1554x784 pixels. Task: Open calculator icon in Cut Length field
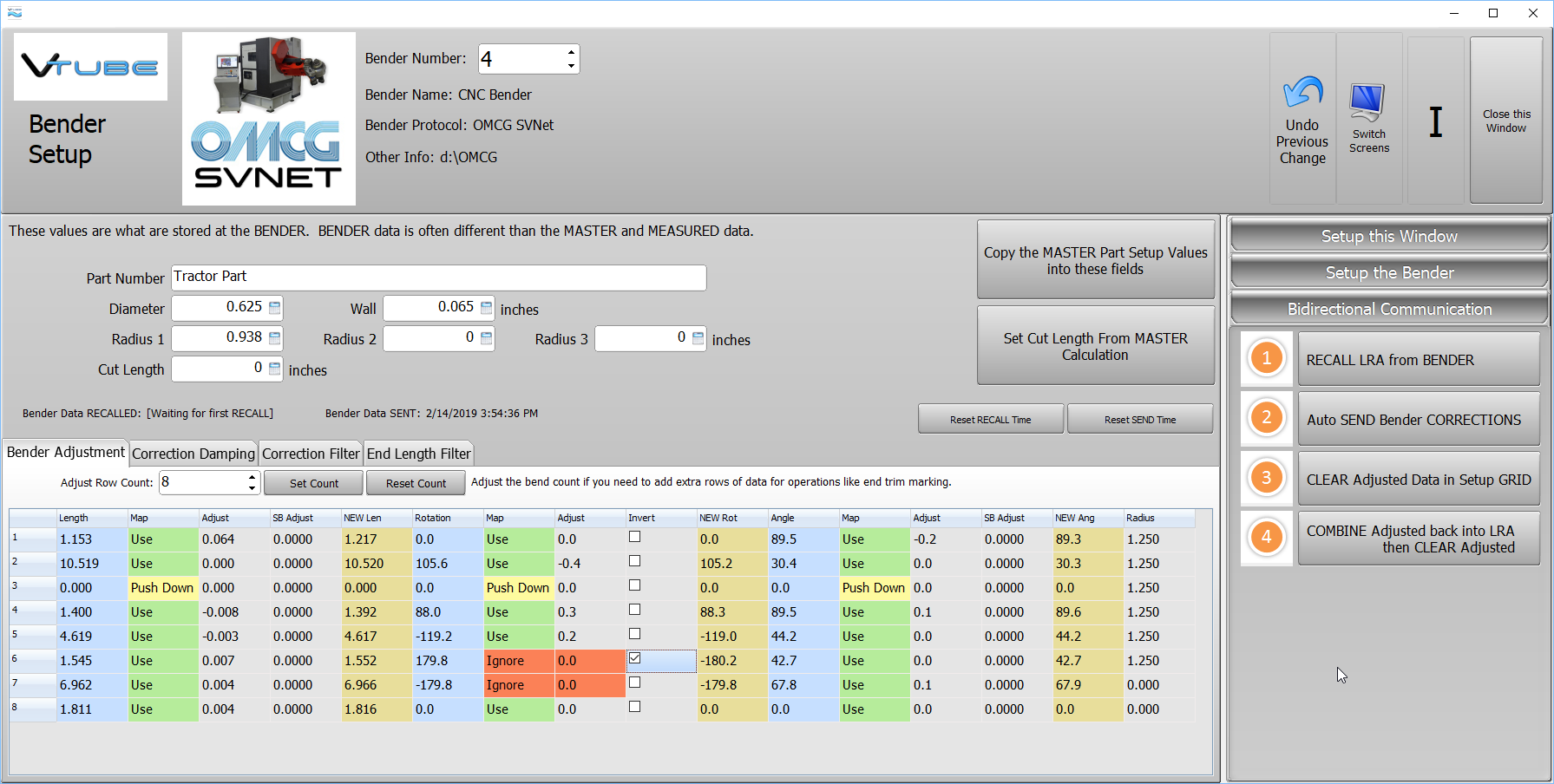coord(275,369)
